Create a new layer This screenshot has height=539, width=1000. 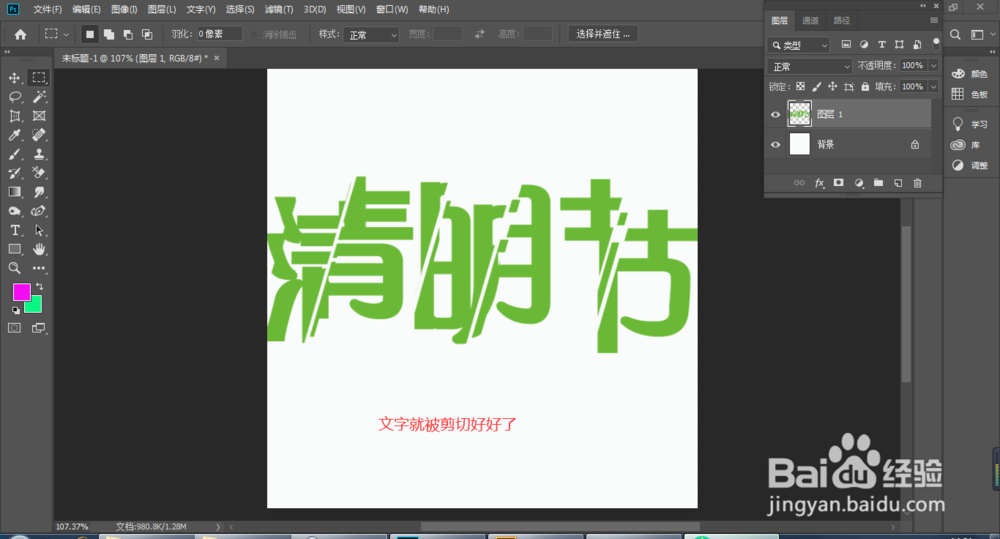[898, 183]
